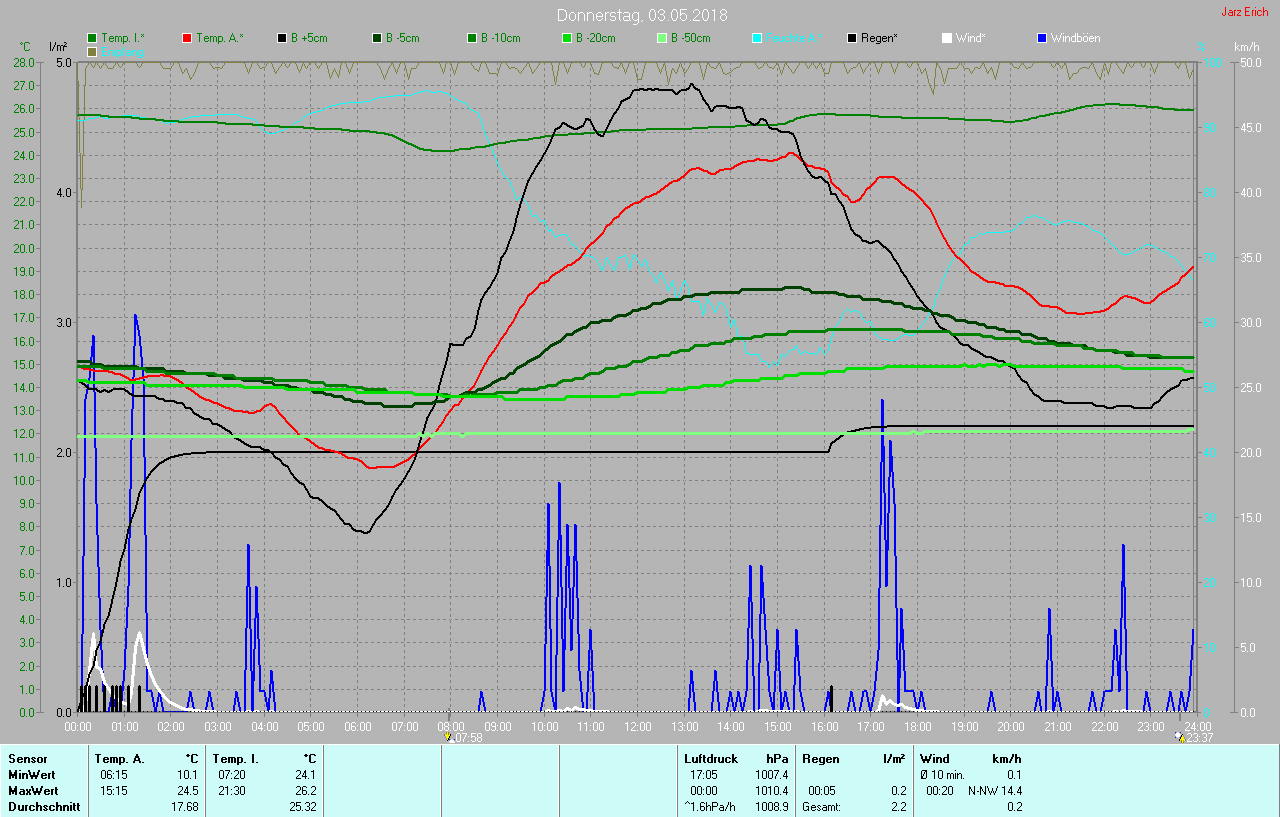Select the Luftdruck column header

point(708,759)
